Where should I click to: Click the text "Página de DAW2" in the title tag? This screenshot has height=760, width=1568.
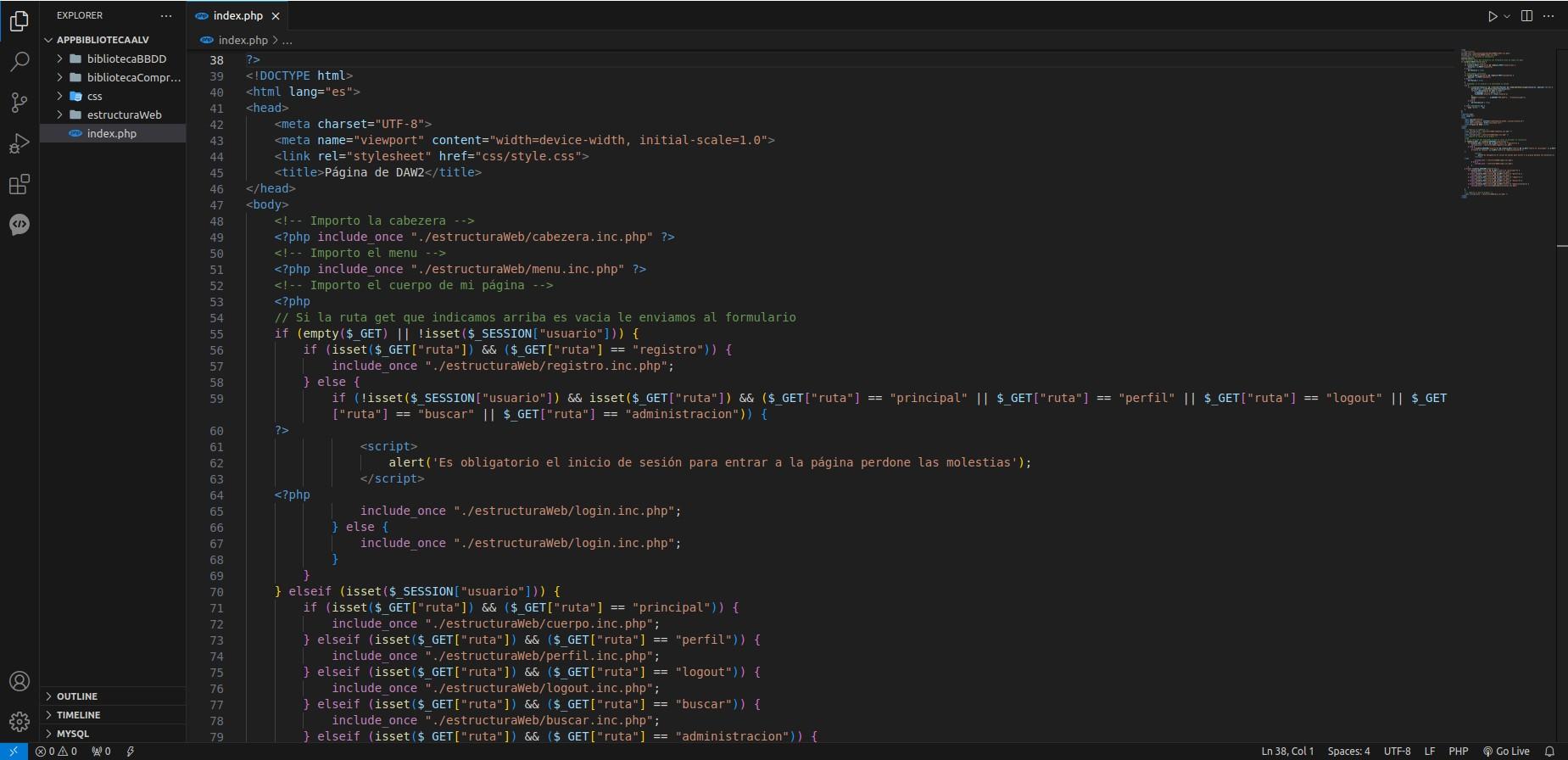[374, 172]
